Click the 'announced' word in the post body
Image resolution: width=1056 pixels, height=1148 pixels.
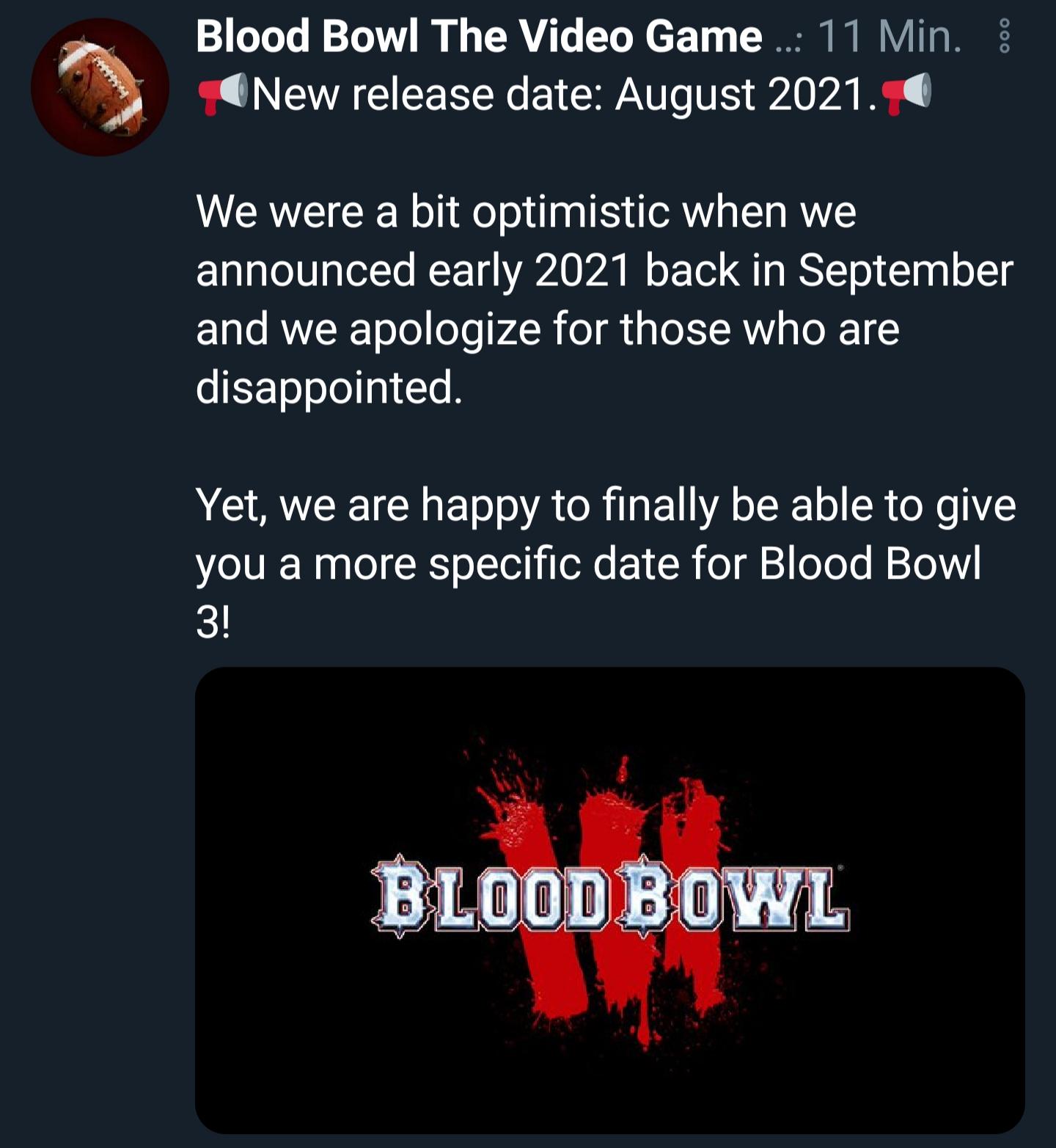pyautogui.click(x=306, y=270)
